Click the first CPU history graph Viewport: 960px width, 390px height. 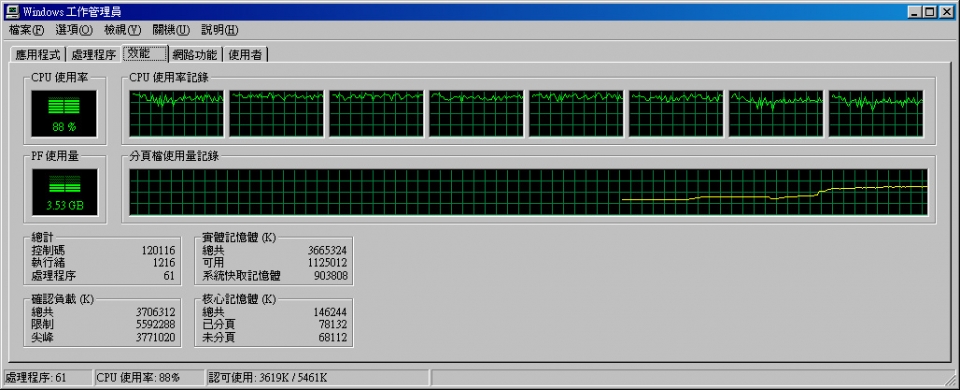[x=176, y=113]
